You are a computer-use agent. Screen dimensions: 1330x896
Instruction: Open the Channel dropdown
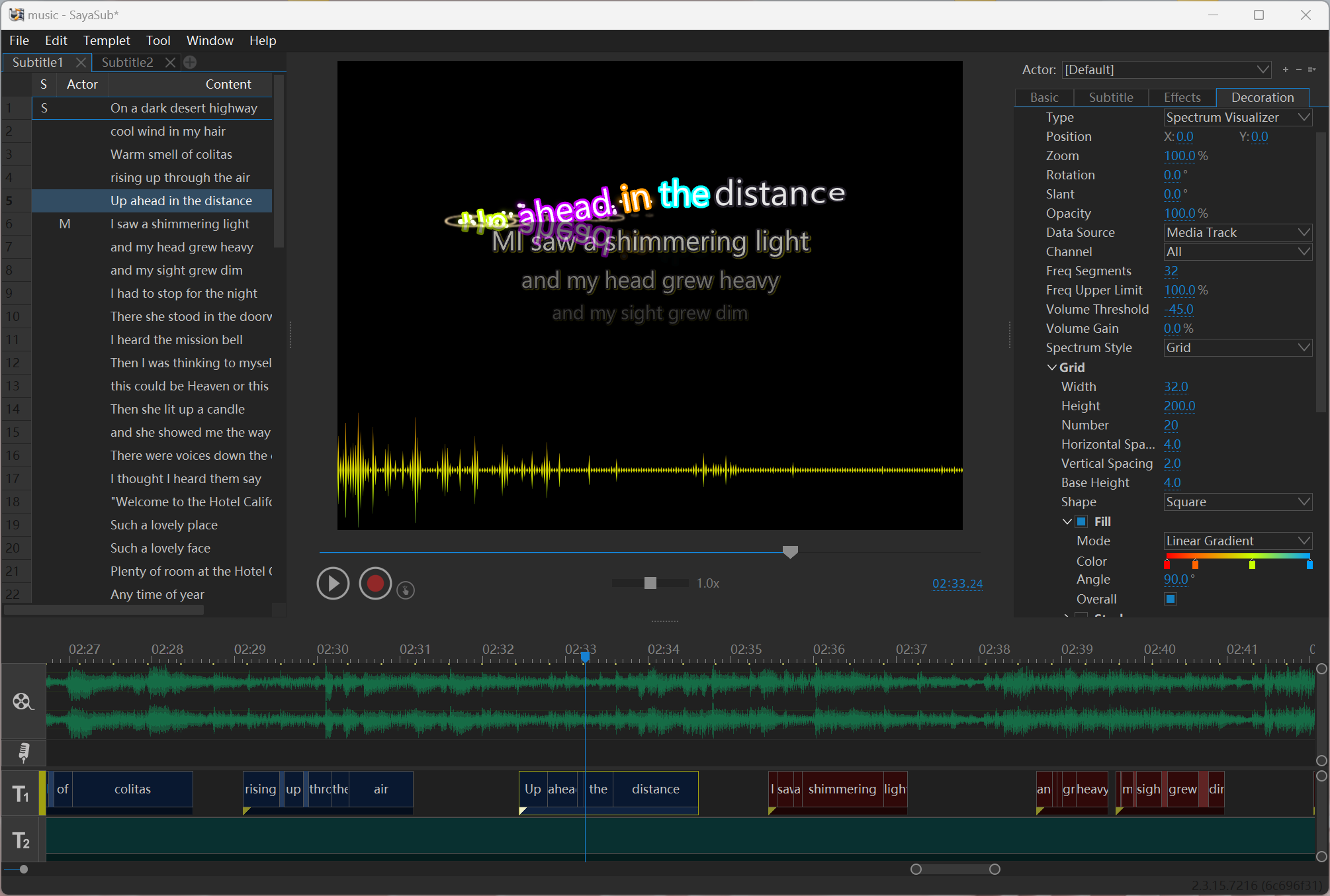[x=1237, y=251]
